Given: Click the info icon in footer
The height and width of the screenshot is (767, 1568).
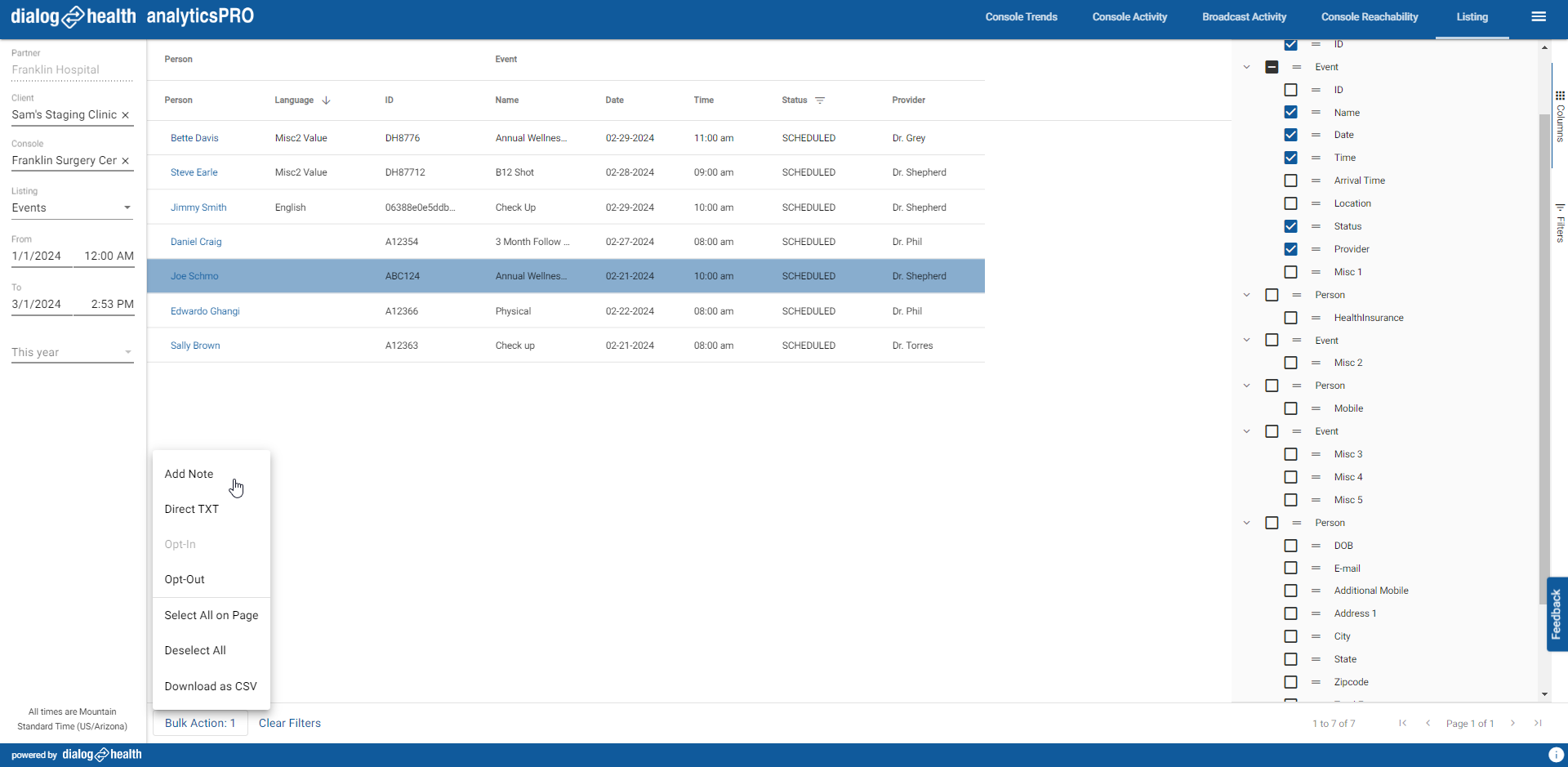Looking at the screenshot, I should pos(1557,755).
